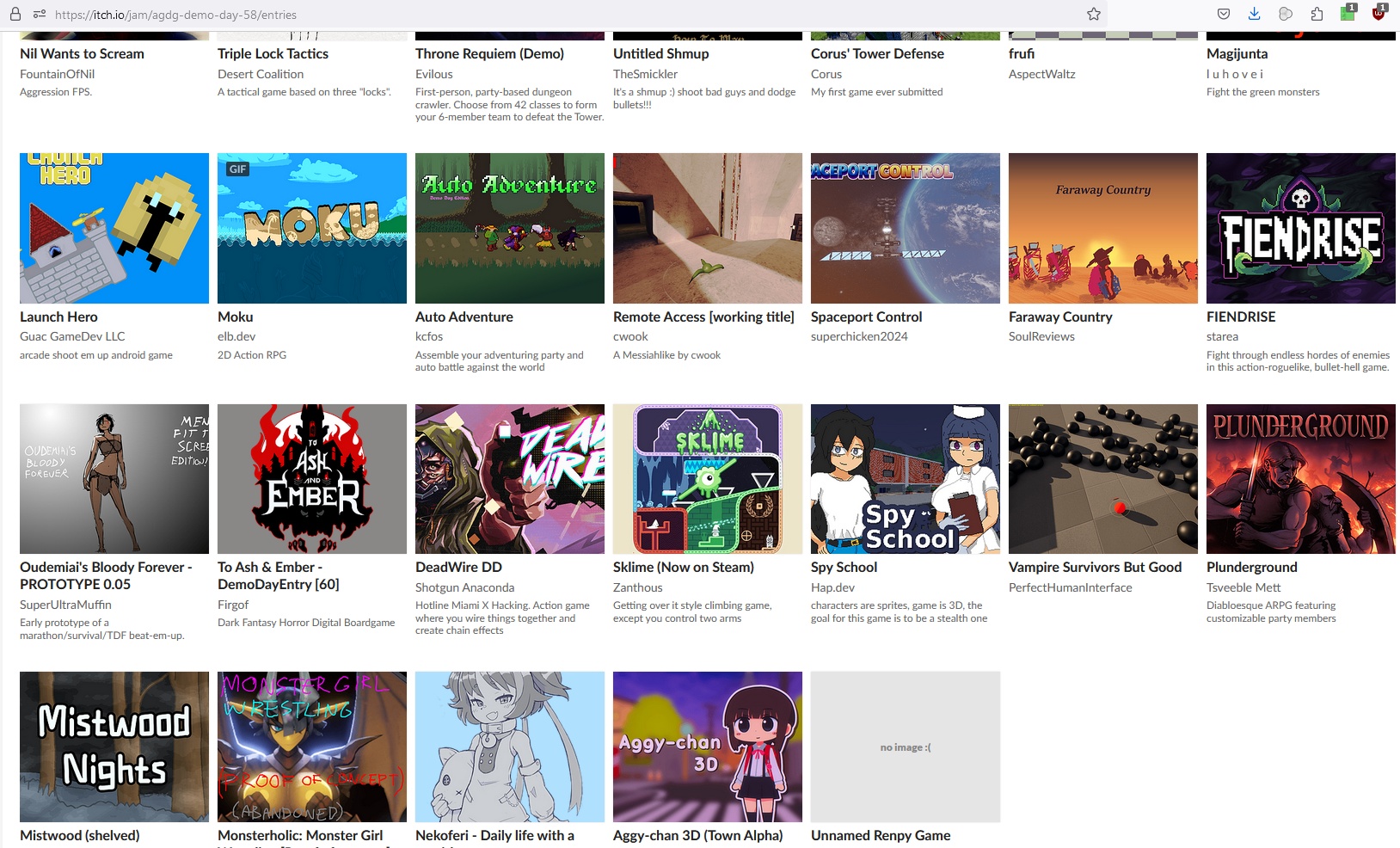This screenshot has width=1400, height=848.
Task: Open Corus' Tower Defense title link
Action: 877,53
